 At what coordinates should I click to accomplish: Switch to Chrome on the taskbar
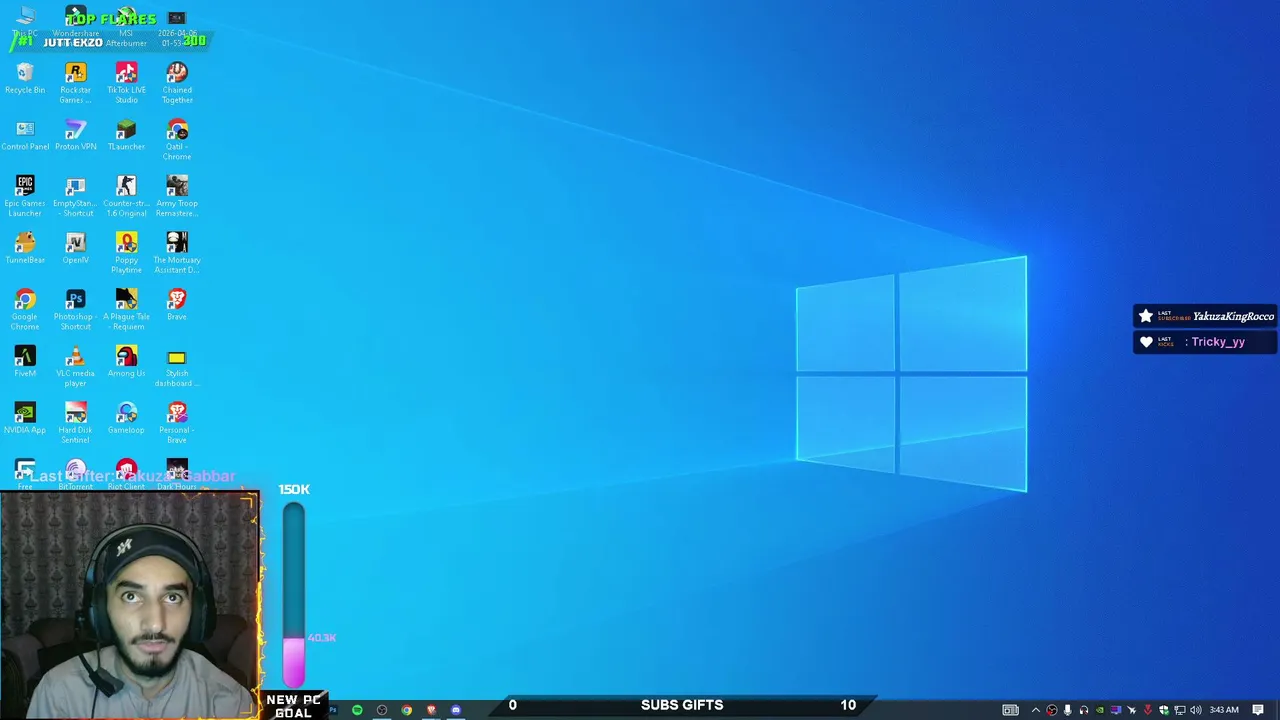[406, 710]
